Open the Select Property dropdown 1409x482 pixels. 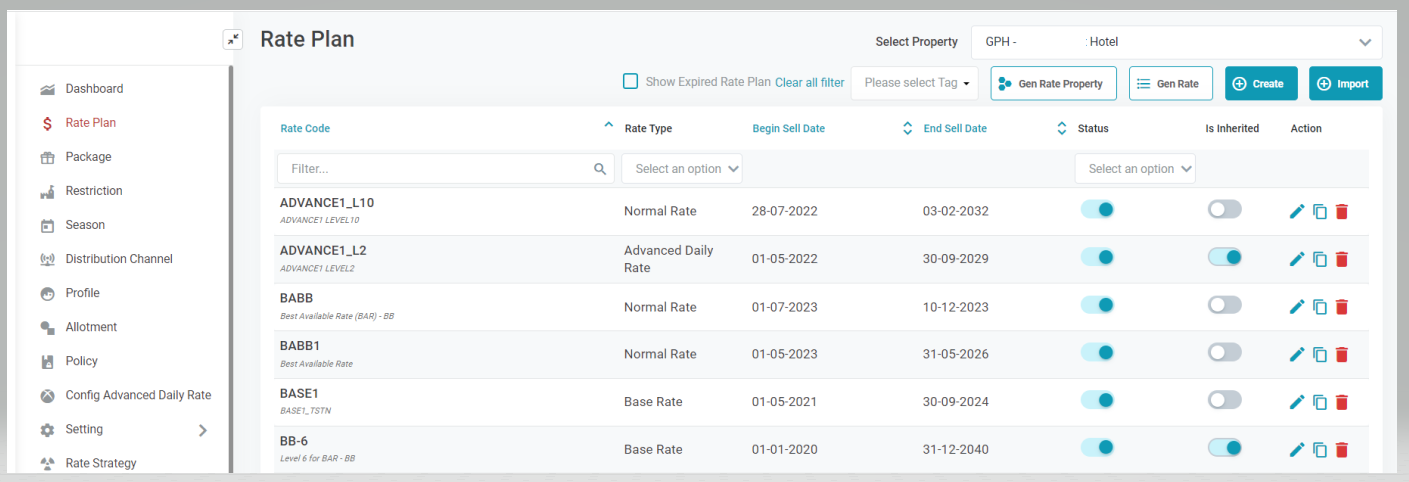click(1176, 42)
